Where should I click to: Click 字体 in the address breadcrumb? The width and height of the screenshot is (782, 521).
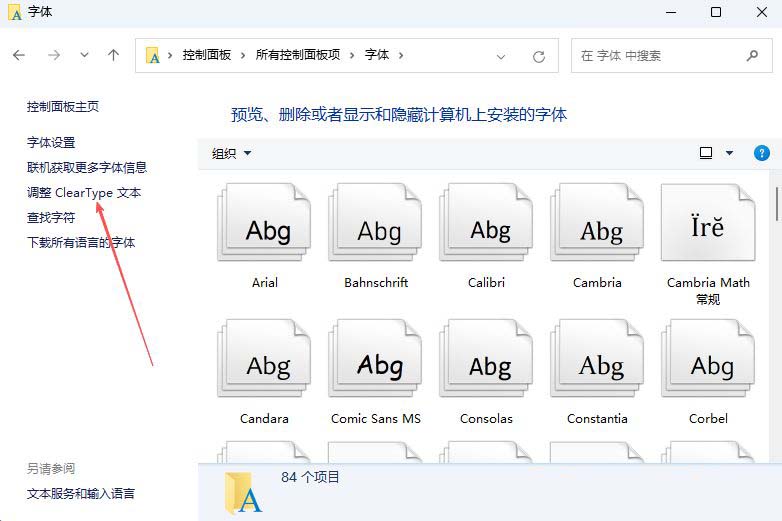tap(377, 55)
